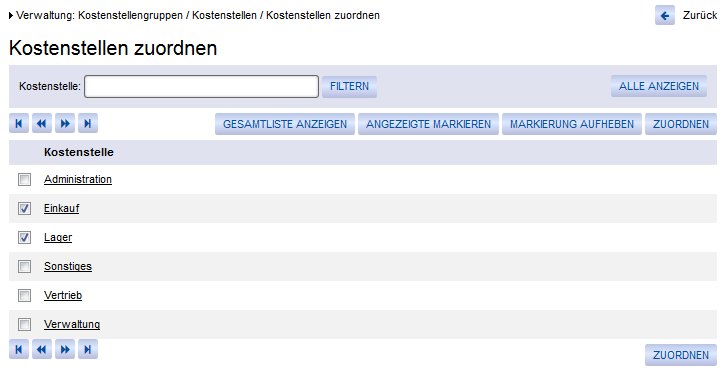
Task: Uncheck the Einkauf checkbox
Action: tap(24, 208)
